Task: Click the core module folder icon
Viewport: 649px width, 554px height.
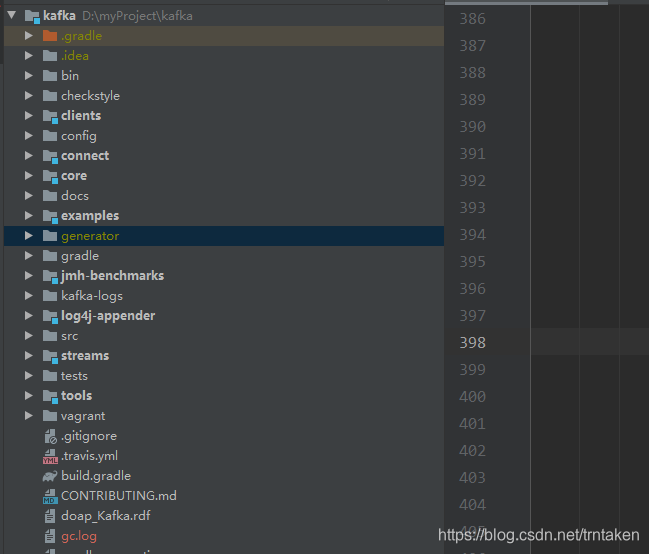Action: (50, 176)
